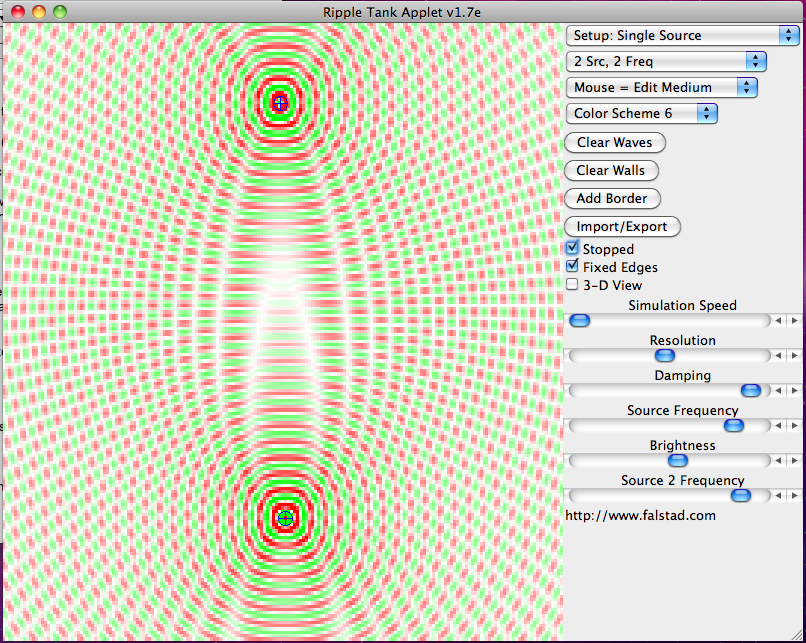The height and width of the screenshot is (643, 806).
Task: Open the Import/Export dialog
Action: (x=622, y=227)
